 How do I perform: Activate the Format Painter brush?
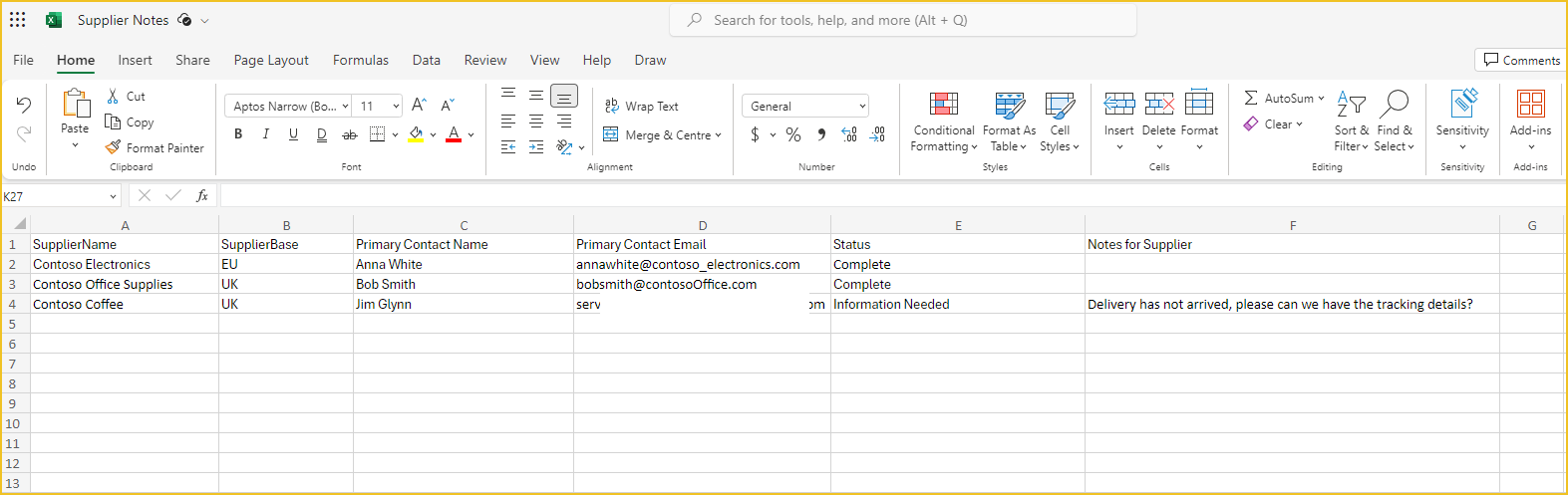pyautogui.click(x=114, y=147)
